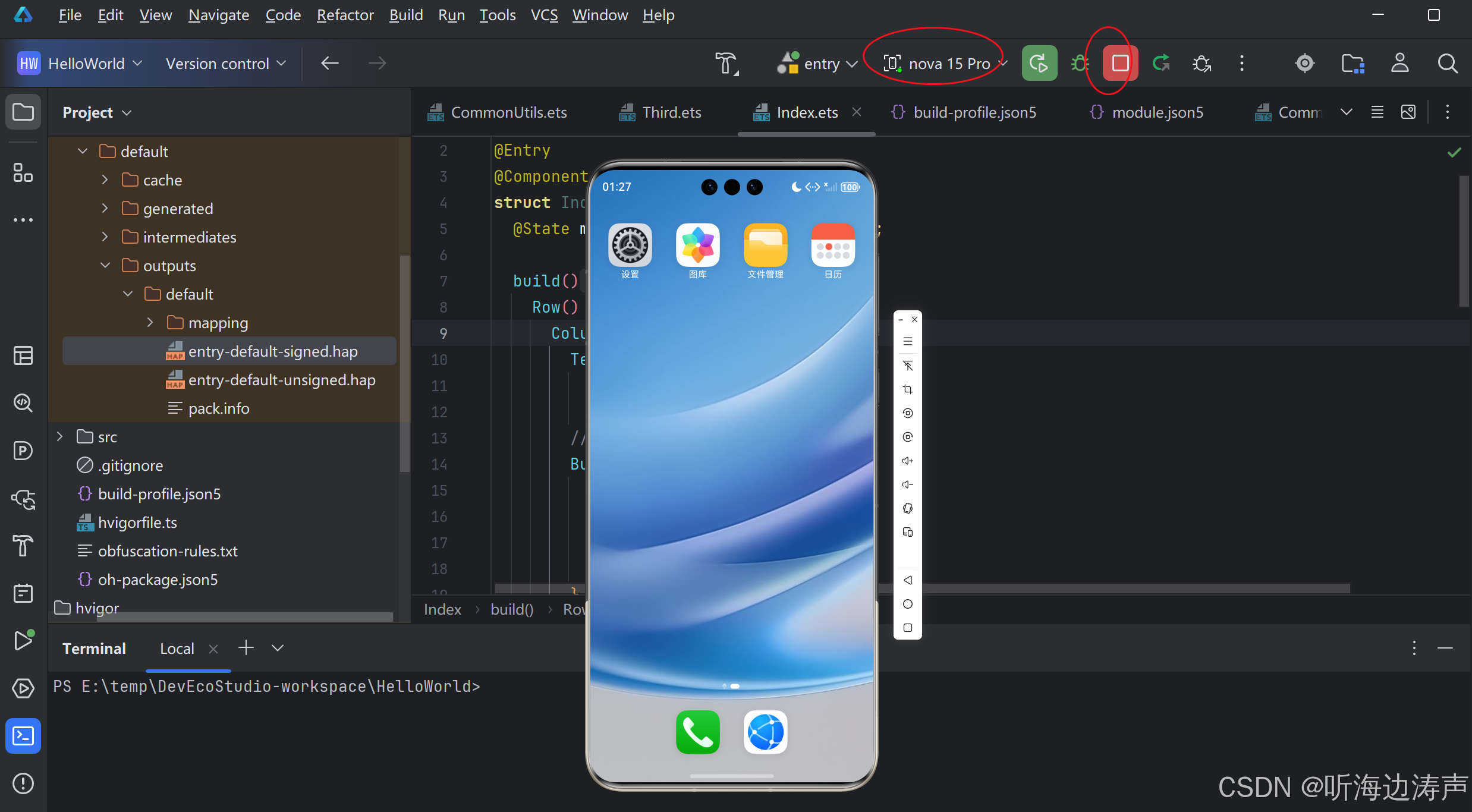The width and height of the screenshot is (1472, 812).
Task: Open Browser app in emulator dock
Action: coord(766,732)
